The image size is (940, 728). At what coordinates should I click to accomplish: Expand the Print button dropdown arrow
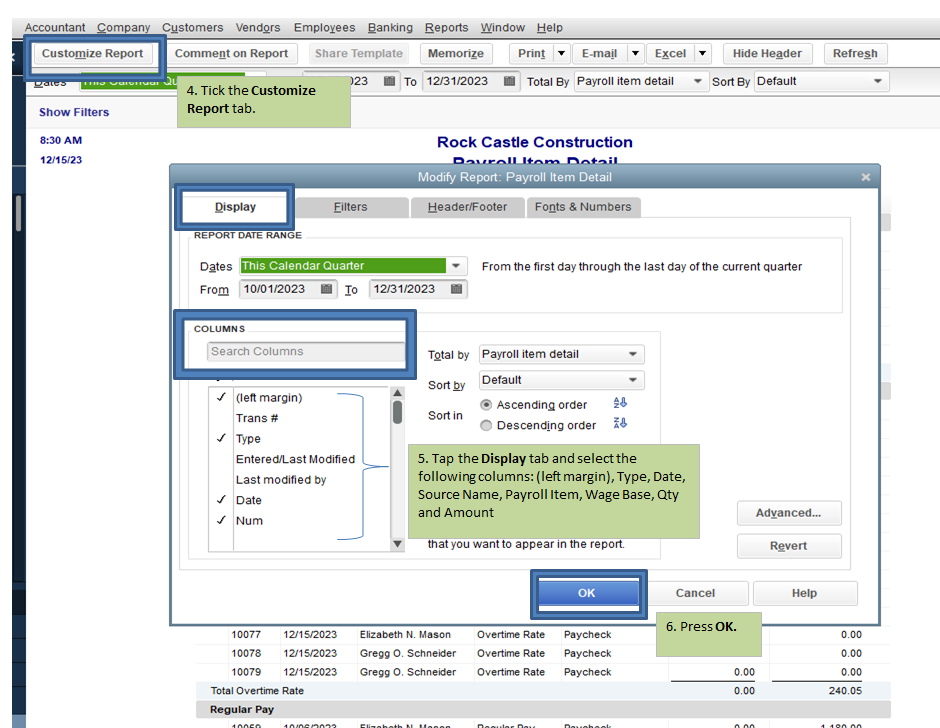pyautogui.click(x=561, y=53)
